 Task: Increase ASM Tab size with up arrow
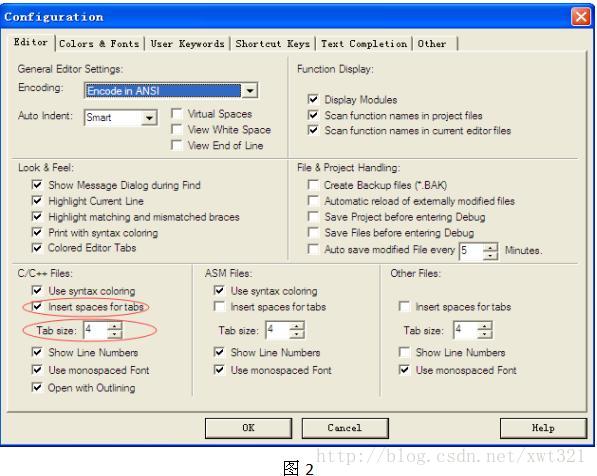coord(297,326)
